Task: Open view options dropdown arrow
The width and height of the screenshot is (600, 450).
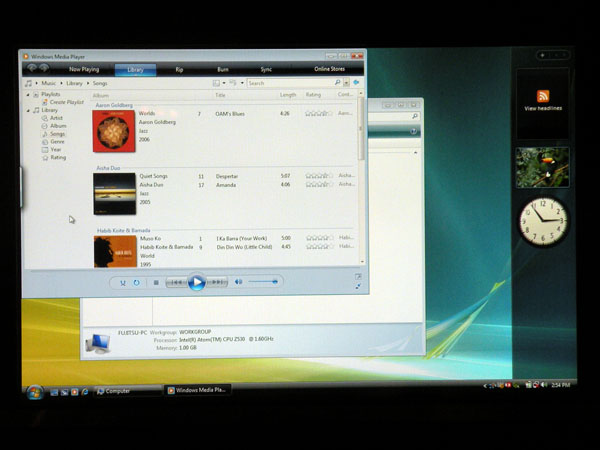Action: click(242, 83)
